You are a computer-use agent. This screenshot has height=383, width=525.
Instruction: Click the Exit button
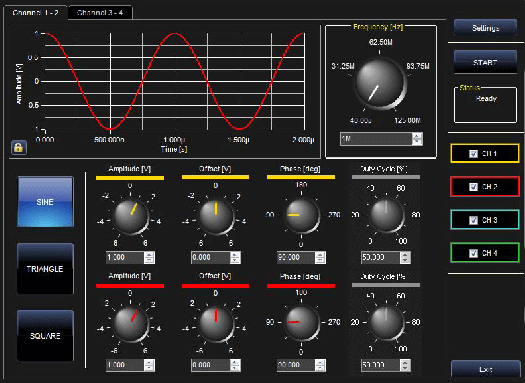485,369
